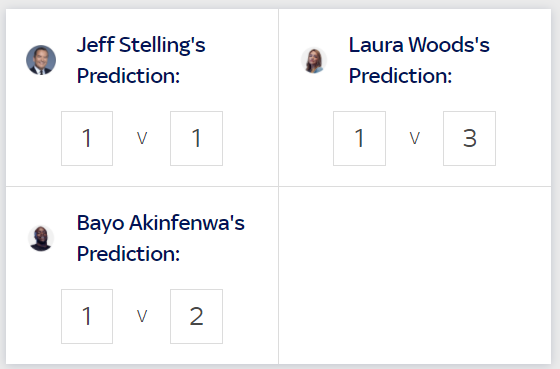The width and height of the screenshot is (560, 369).
Task: Click the 'v' between Bayo Akinfenwa's scores
Action: click(x=142, y=316)
